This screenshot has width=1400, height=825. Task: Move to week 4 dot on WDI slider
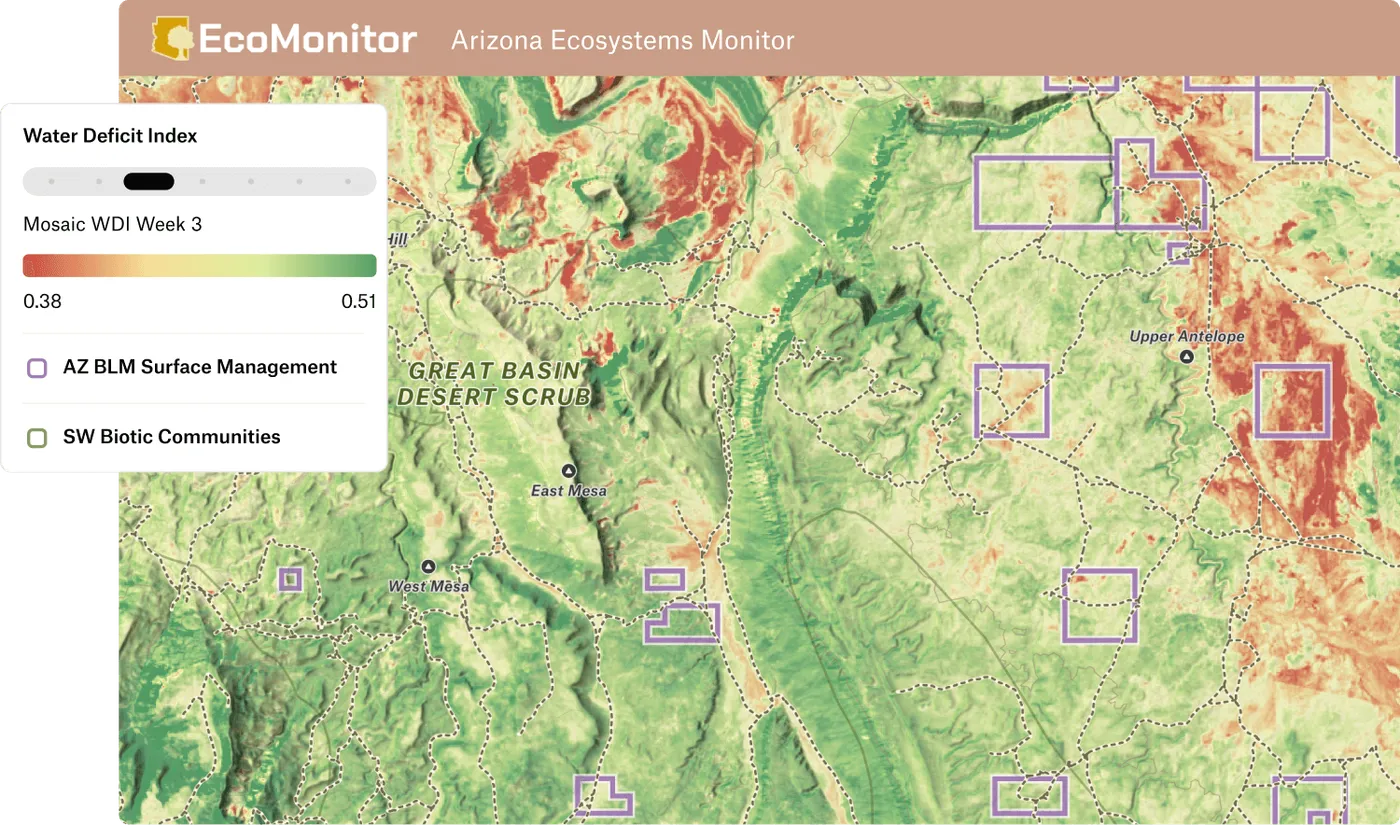[202, 181]
